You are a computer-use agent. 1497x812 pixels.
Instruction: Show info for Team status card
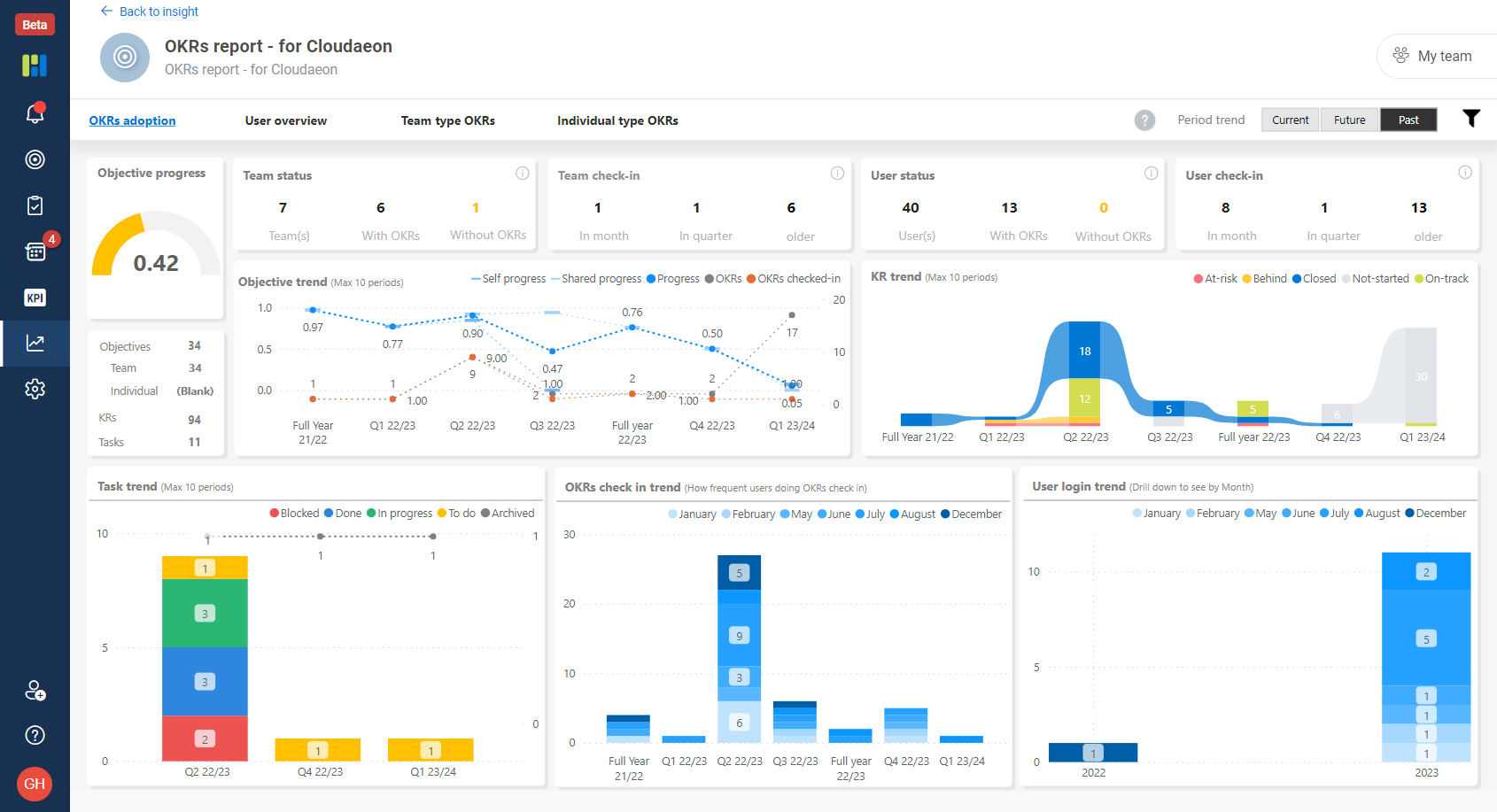(x=523, y=174)
